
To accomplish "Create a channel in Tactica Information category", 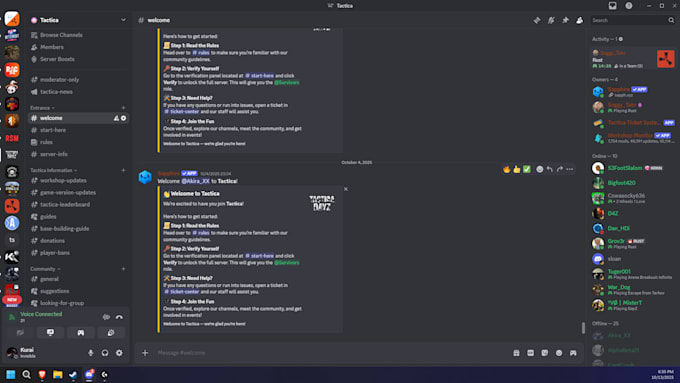I will (x=123, y=170).
